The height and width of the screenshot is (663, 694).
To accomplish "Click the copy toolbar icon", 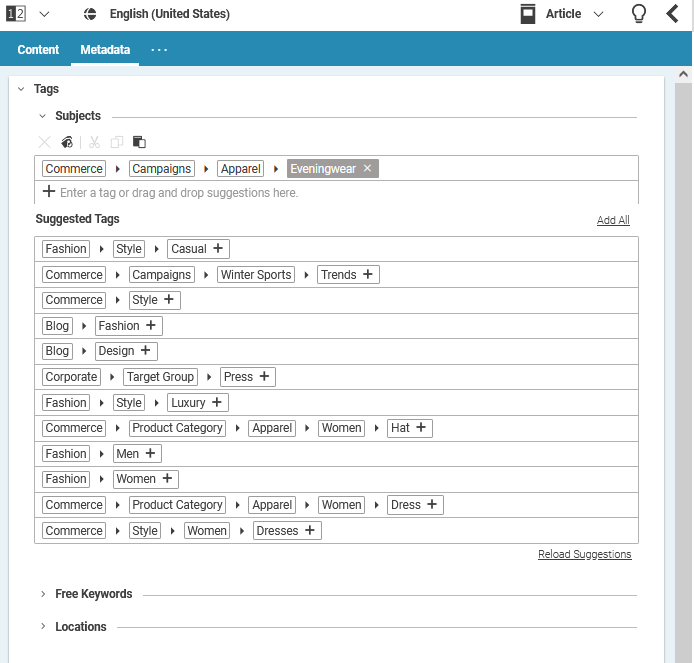I will pyautogui.click(x=117, y=143).
